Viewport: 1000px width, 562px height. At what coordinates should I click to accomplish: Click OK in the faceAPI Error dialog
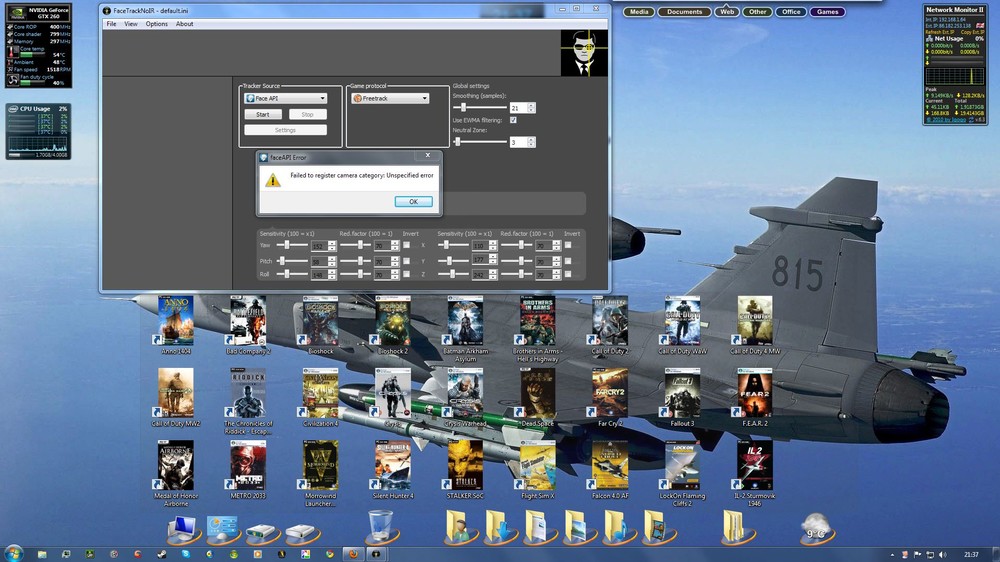pos(413,202)
